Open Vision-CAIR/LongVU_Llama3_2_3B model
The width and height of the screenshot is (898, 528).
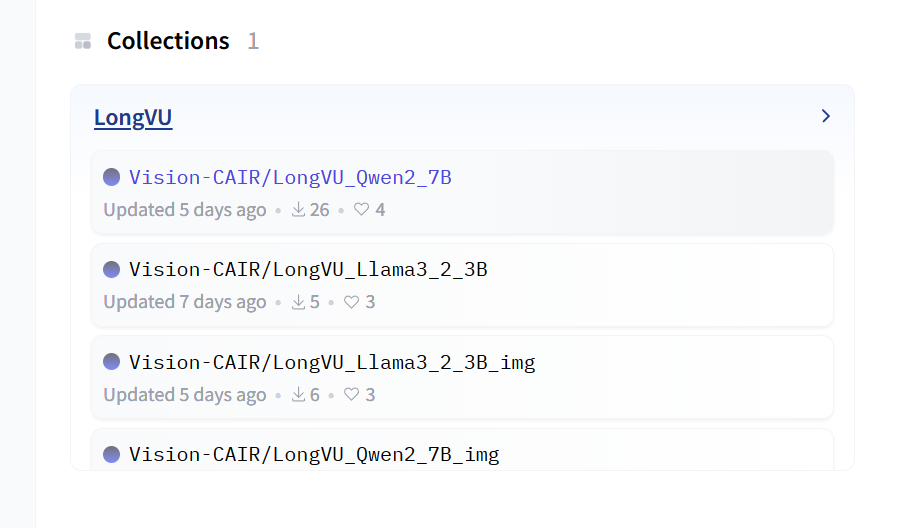click(308, 270)
